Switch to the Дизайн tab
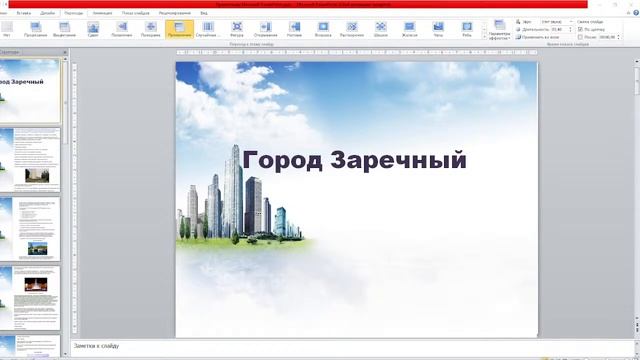The height and width of the screenshot is (360, 640). point(47,13)
